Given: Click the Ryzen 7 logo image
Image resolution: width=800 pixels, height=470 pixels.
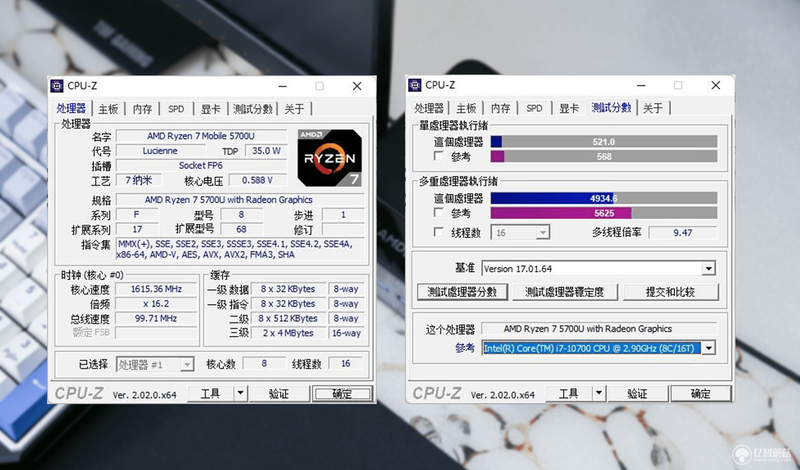Looking at the screenshot, I should pyautogui.click(x=330, y=158).
